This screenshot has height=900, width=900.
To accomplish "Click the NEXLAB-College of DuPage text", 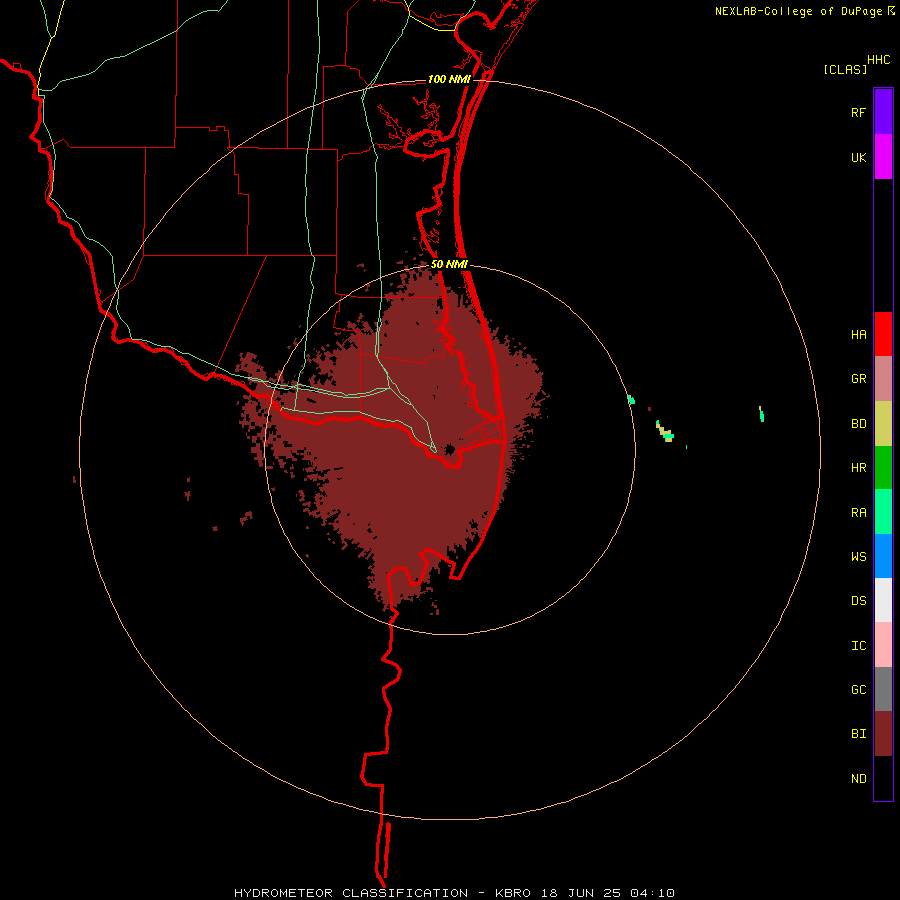I will pos(798,11).
